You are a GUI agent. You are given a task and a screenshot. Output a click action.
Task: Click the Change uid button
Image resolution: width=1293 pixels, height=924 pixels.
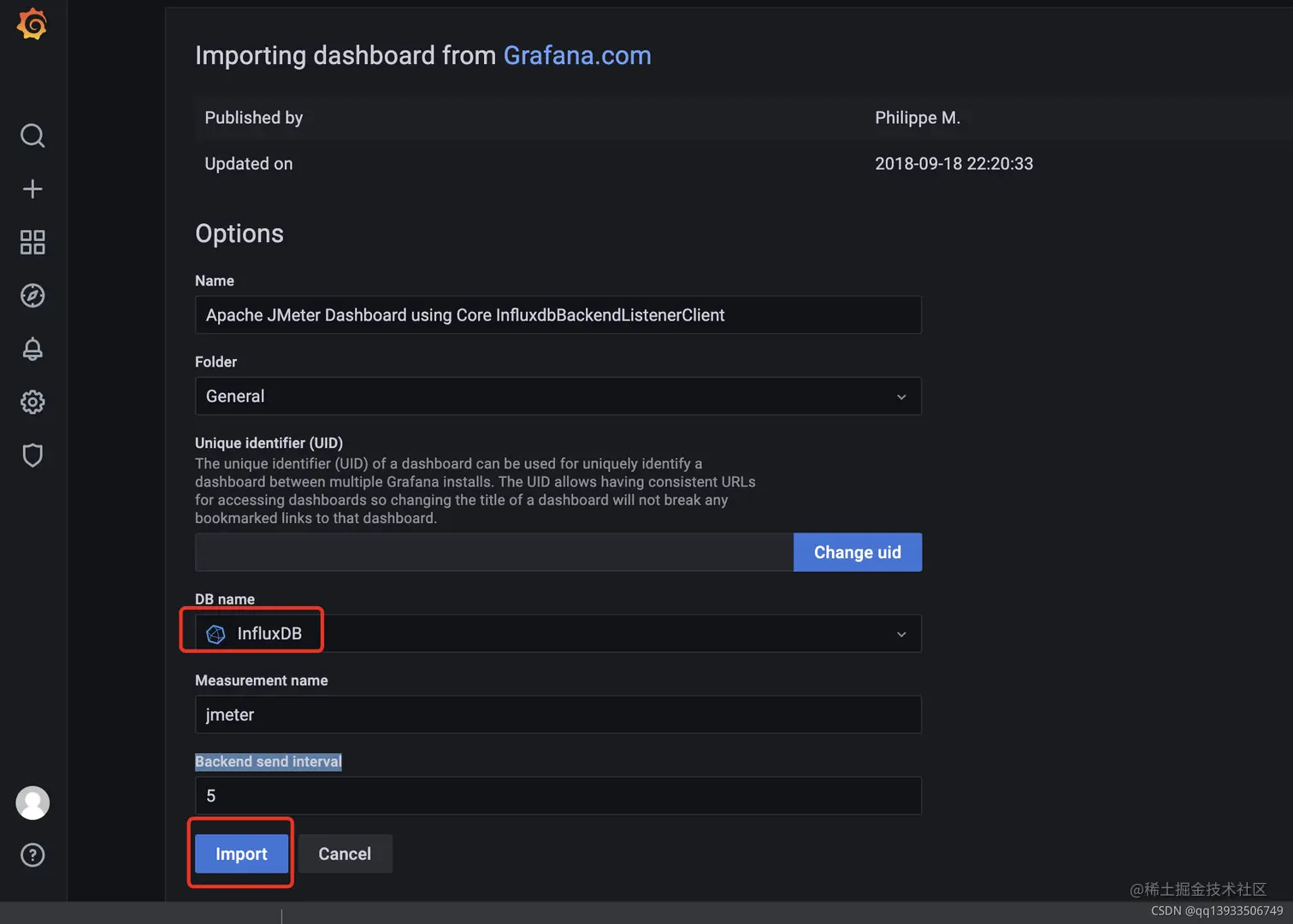click(858, 552)
